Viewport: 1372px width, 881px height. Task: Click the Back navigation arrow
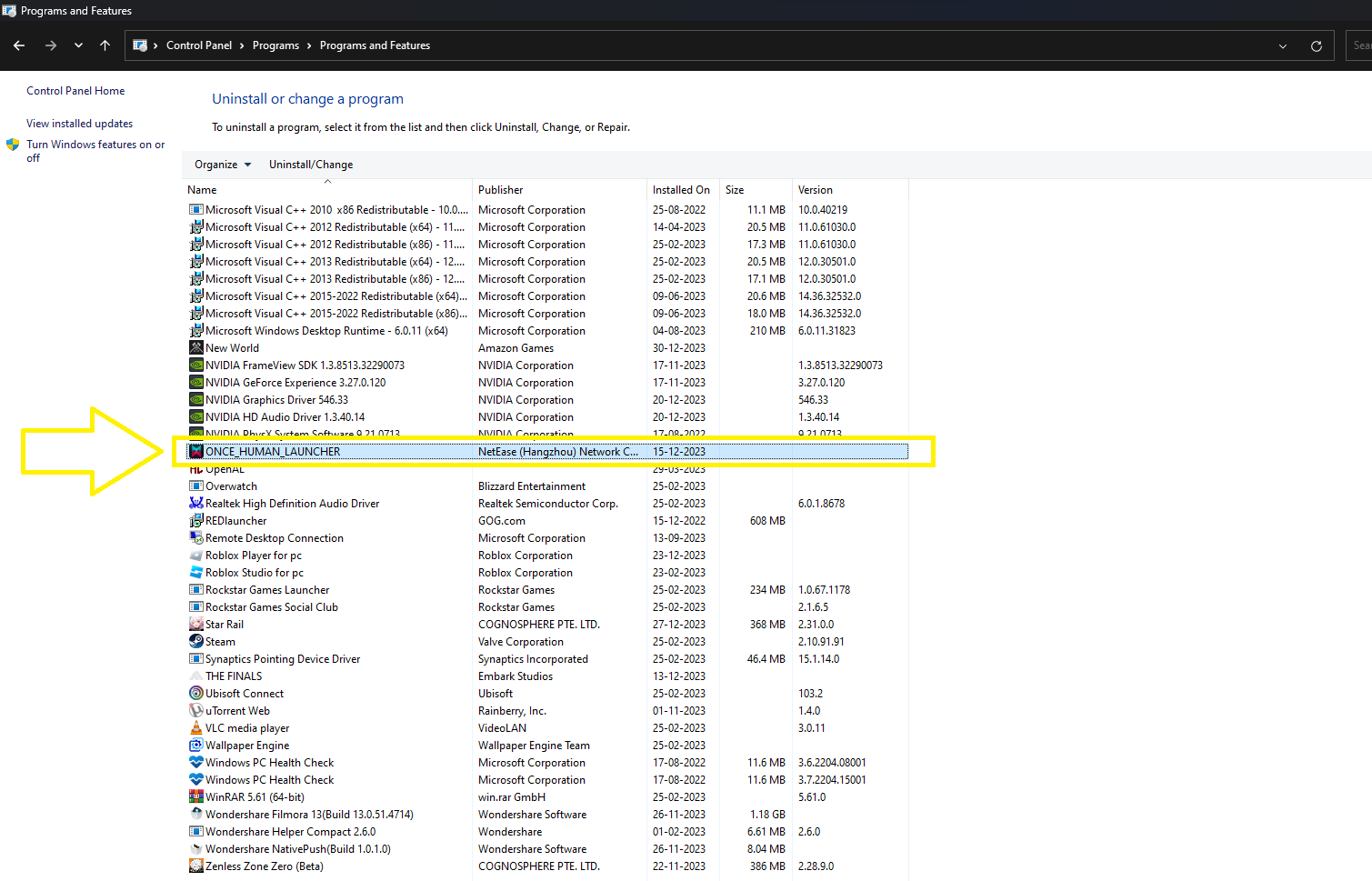pos(19,45)
